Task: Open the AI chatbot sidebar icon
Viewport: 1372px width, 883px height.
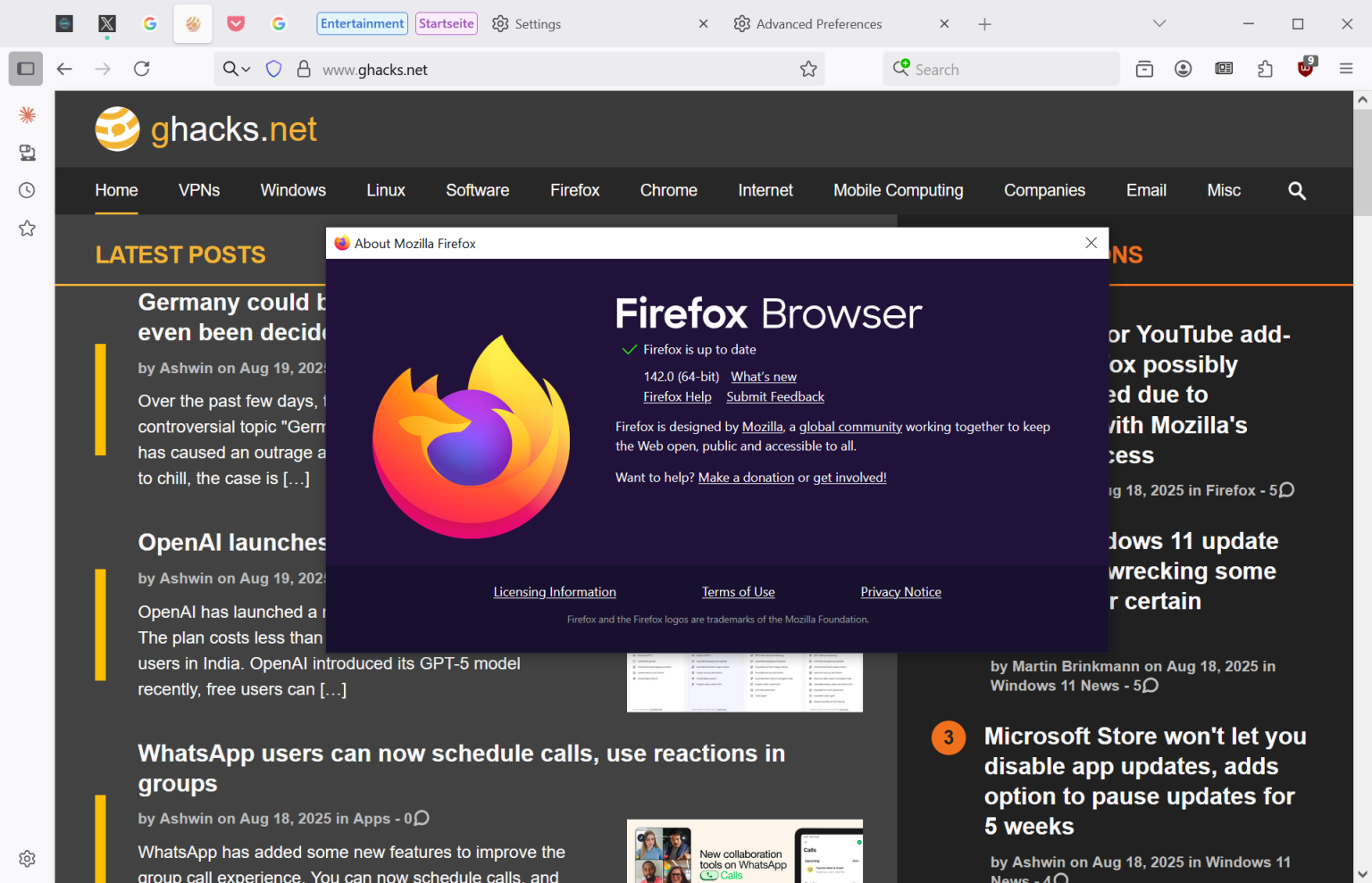Action: pyautogui.click(x=27, y=114)
